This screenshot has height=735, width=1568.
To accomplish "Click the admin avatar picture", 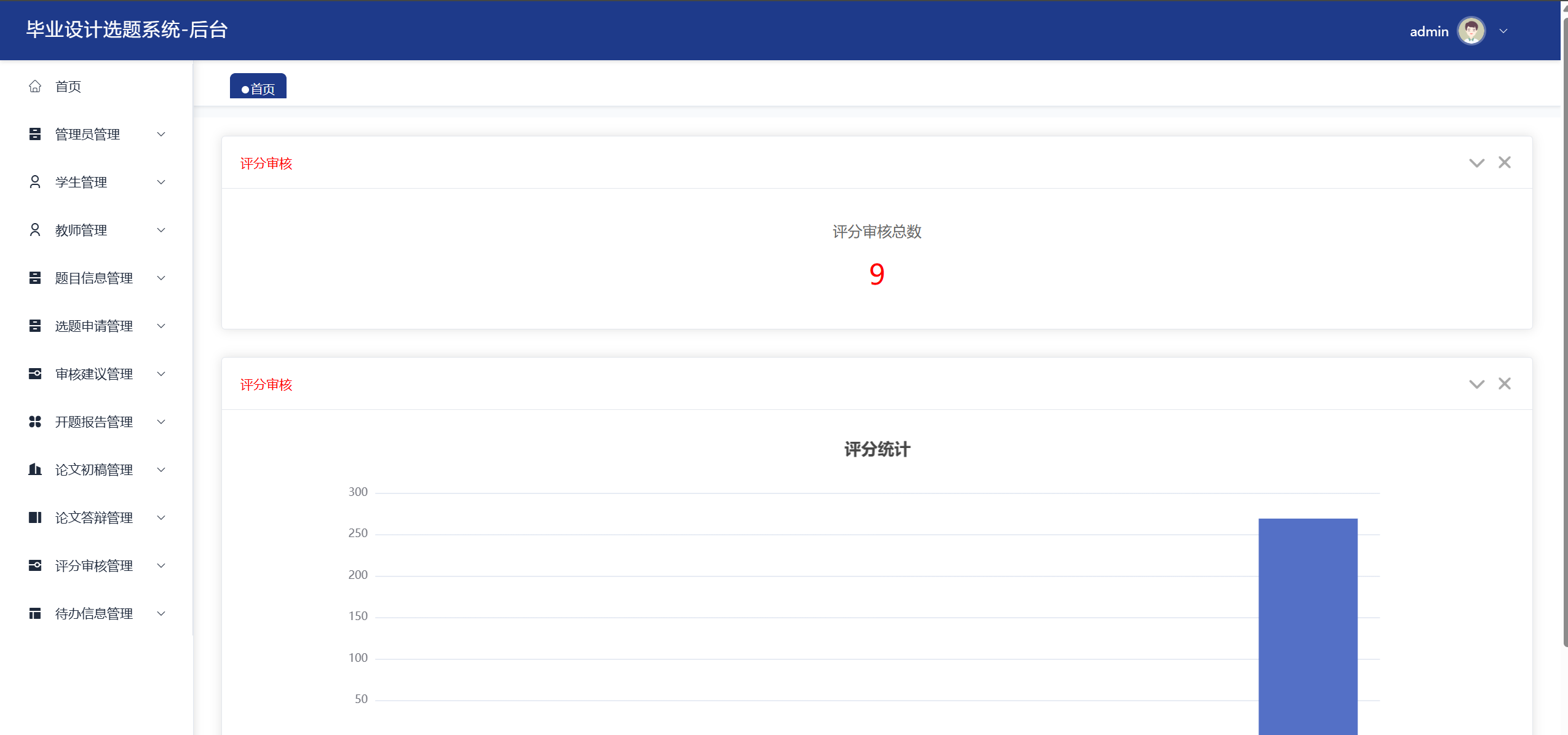I will 1471,31.
